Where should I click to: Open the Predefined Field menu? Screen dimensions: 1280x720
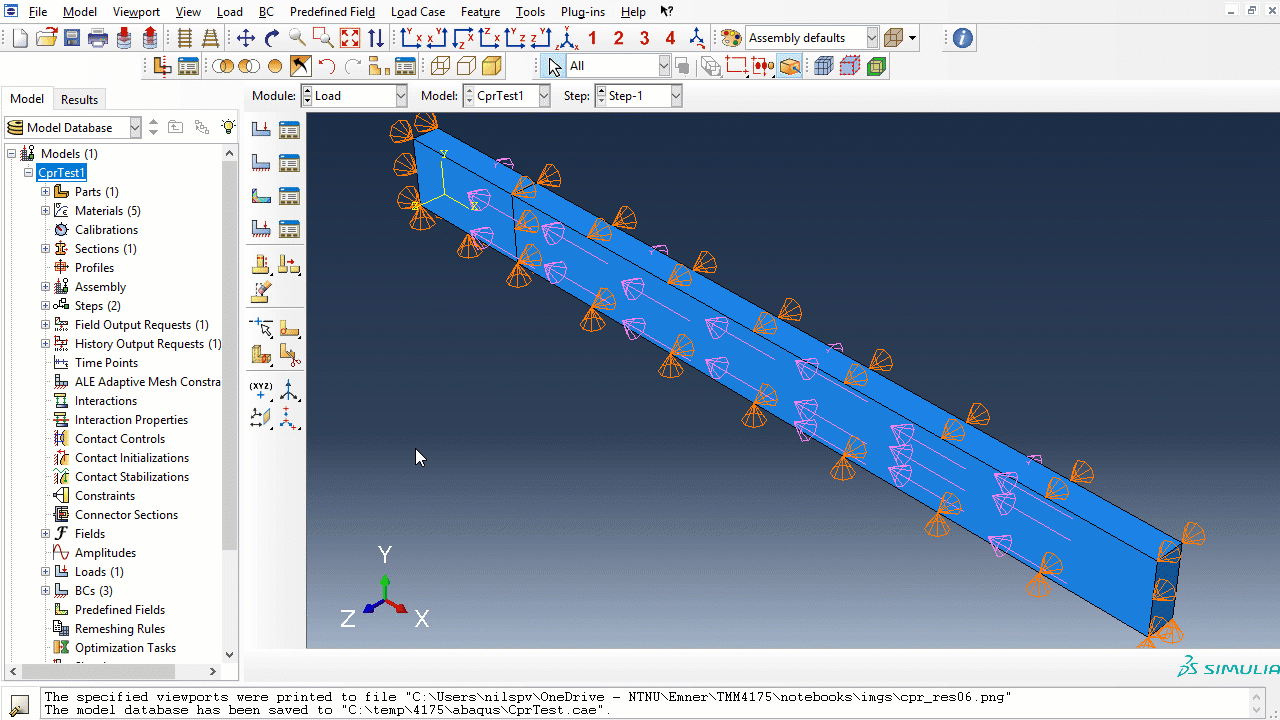332,12
